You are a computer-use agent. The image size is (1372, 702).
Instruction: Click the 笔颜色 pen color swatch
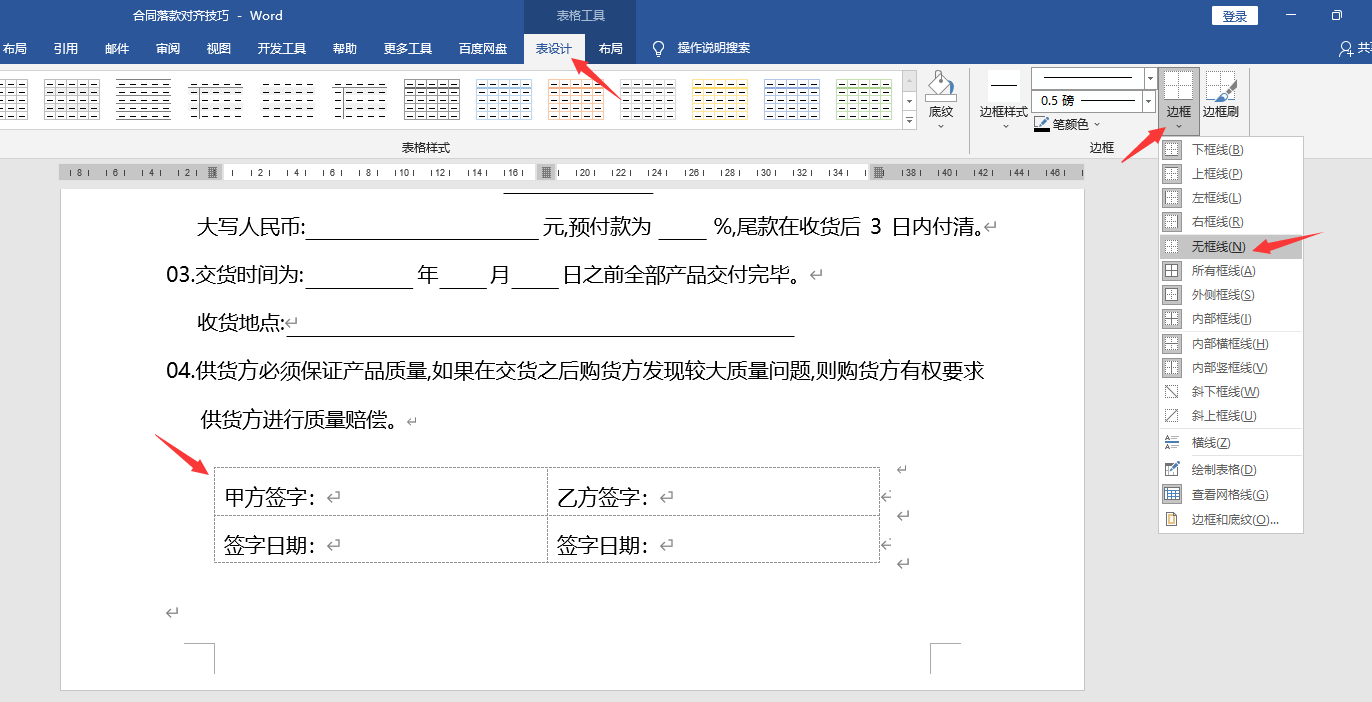[1042, 125]
